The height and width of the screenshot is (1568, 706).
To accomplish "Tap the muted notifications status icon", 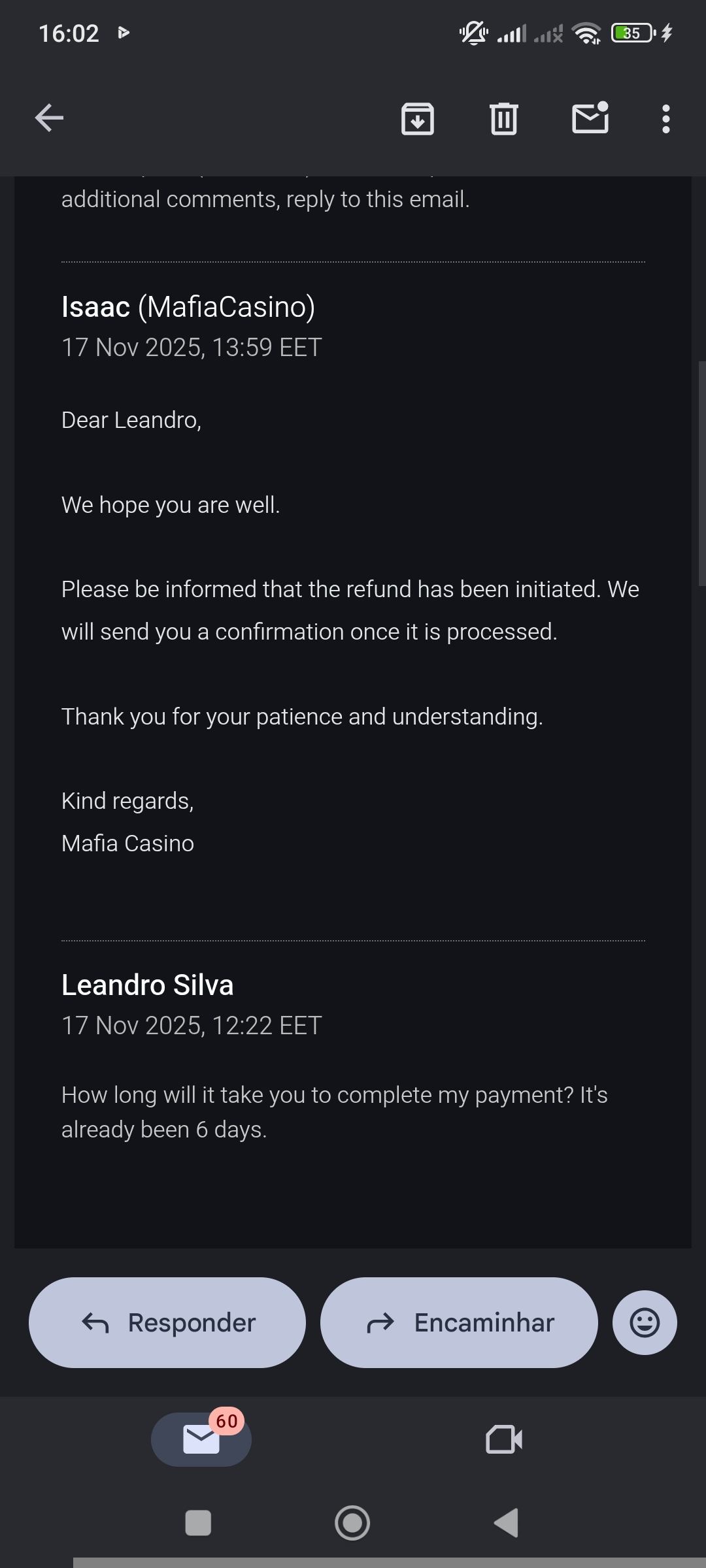I will [474, 33].
